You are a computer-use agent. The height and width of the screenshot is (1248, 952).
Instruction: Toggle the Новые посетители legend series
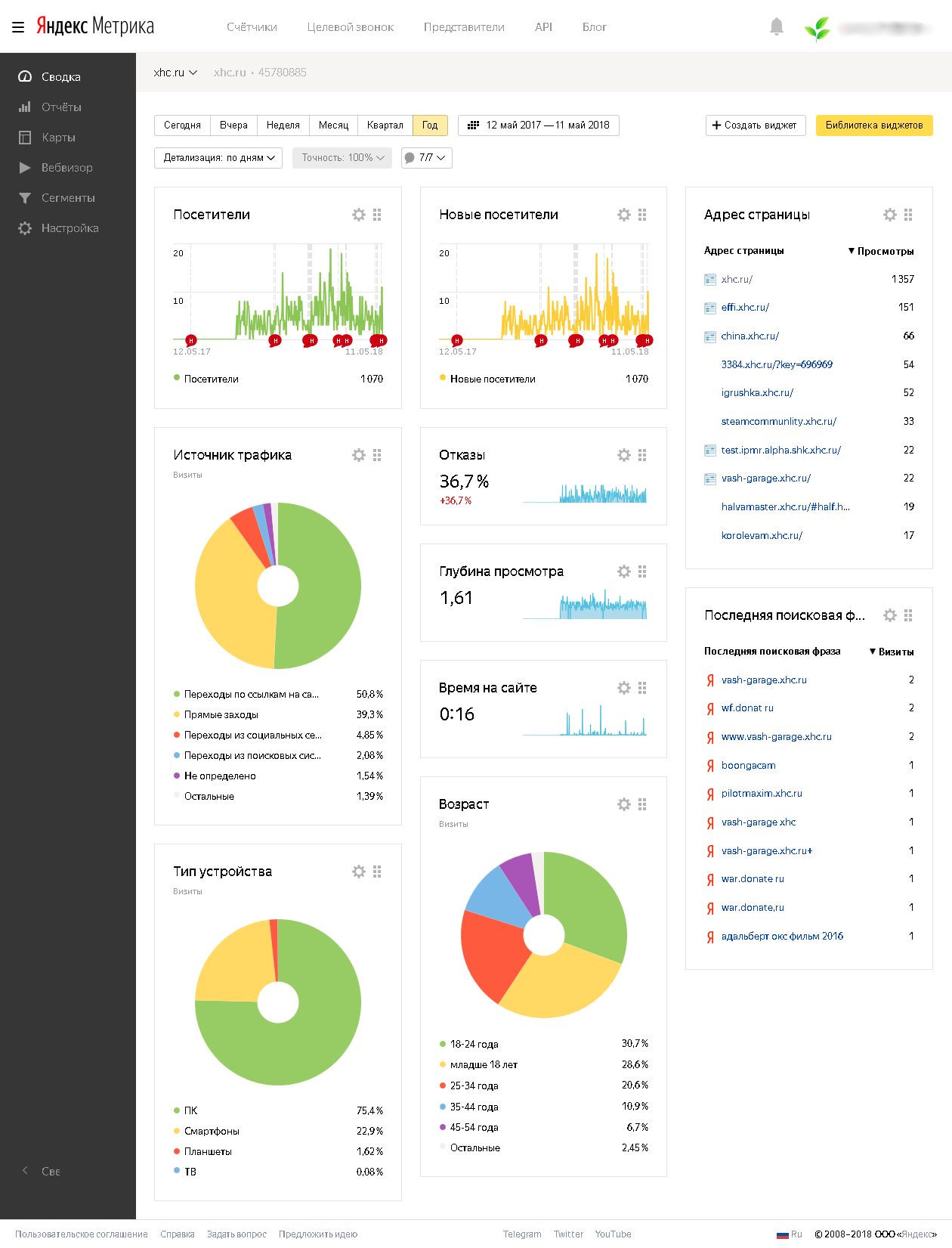pos(487,379)
